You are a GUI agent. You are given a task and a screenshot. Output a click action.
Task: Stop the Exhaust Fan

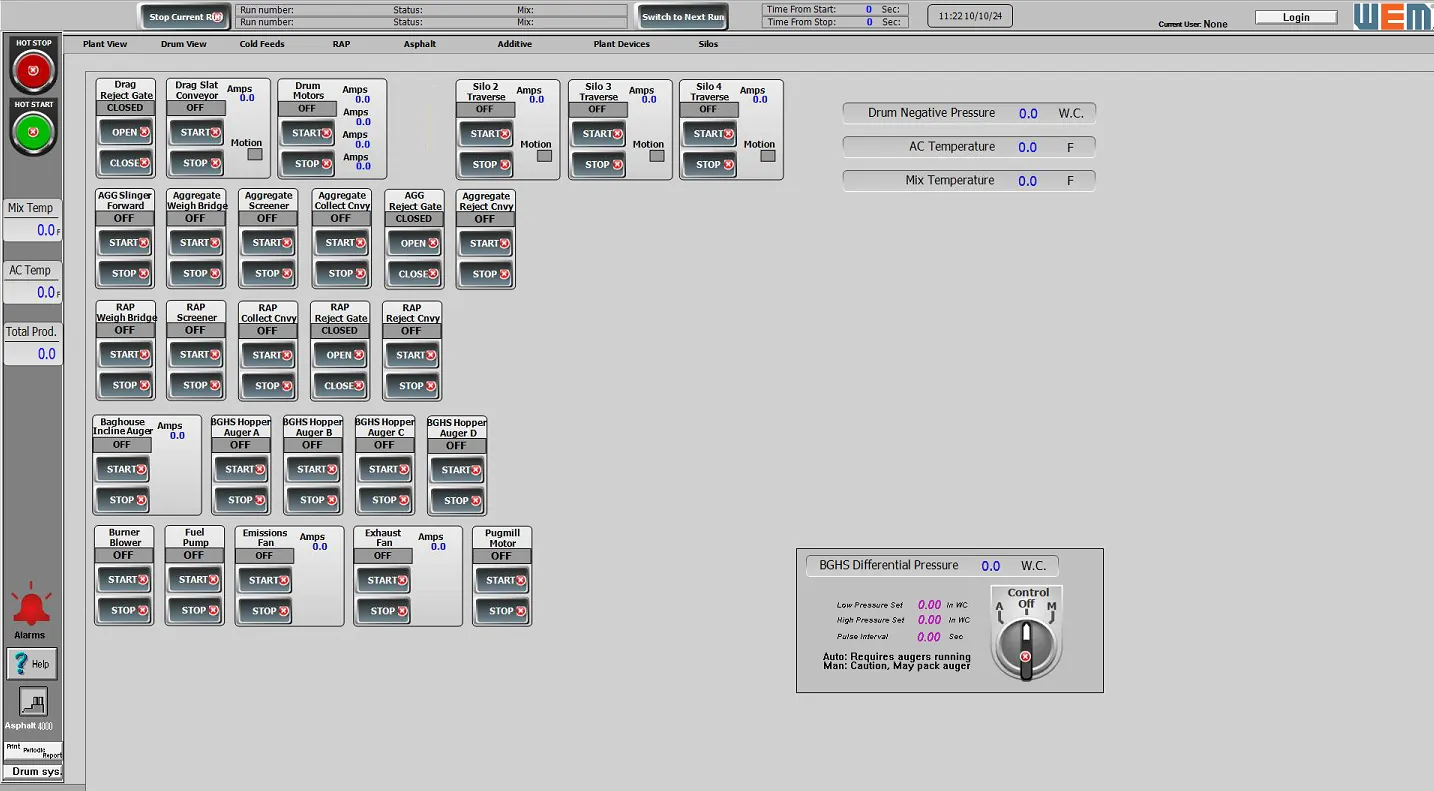[382, 611]
